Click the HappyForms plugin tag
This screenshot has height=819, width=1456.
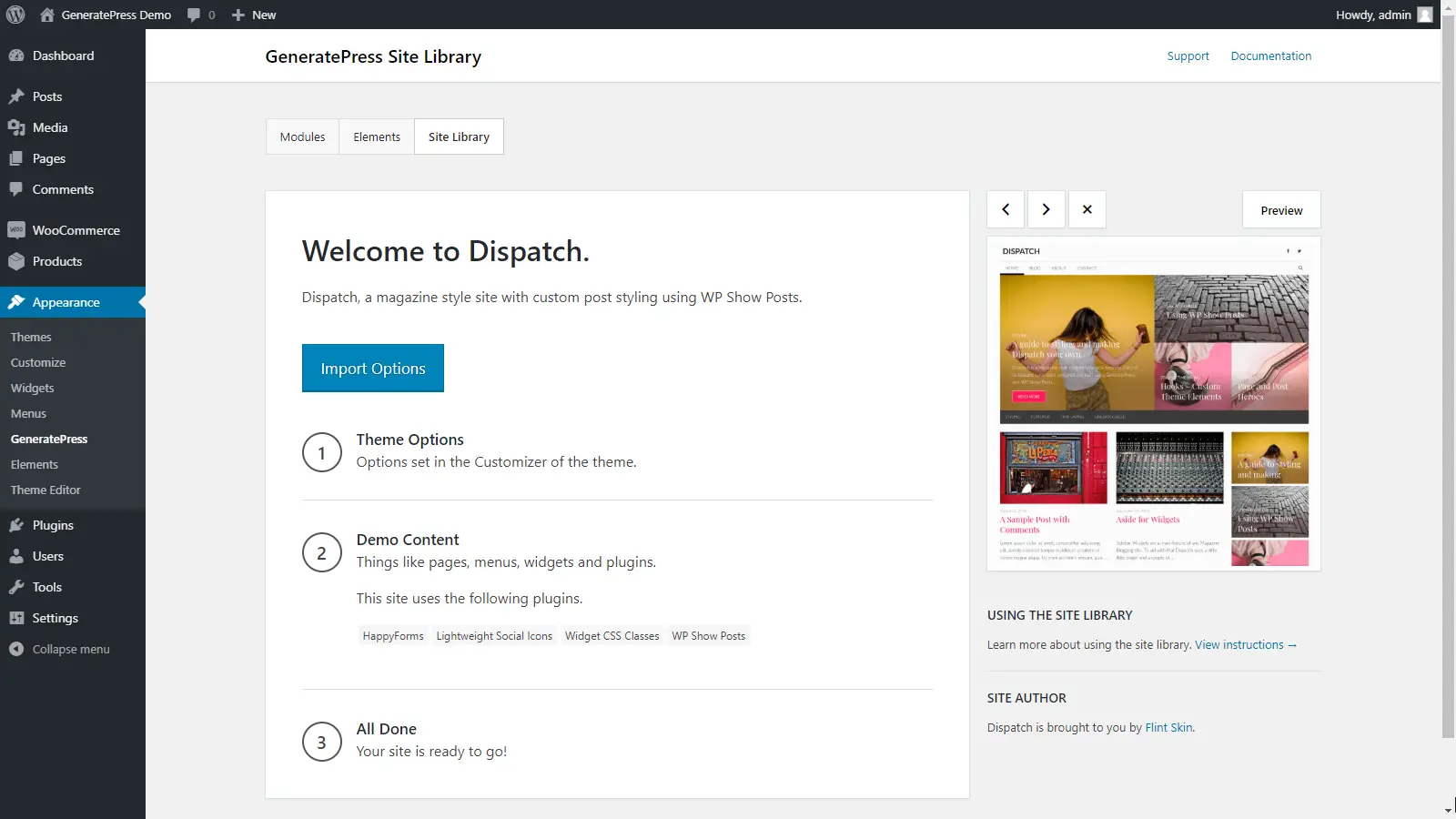(393, 636)
